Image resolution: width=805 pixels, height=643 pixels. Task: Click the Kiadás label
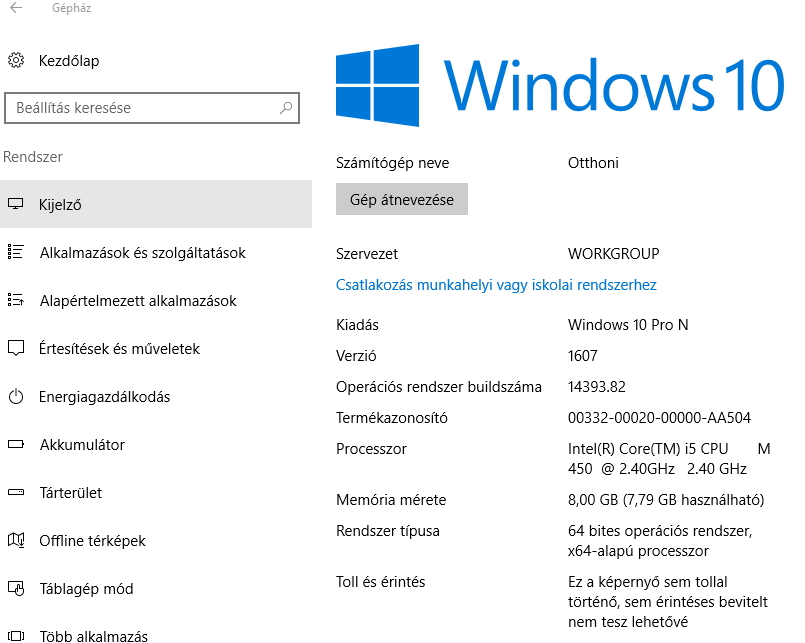point(357,325)
